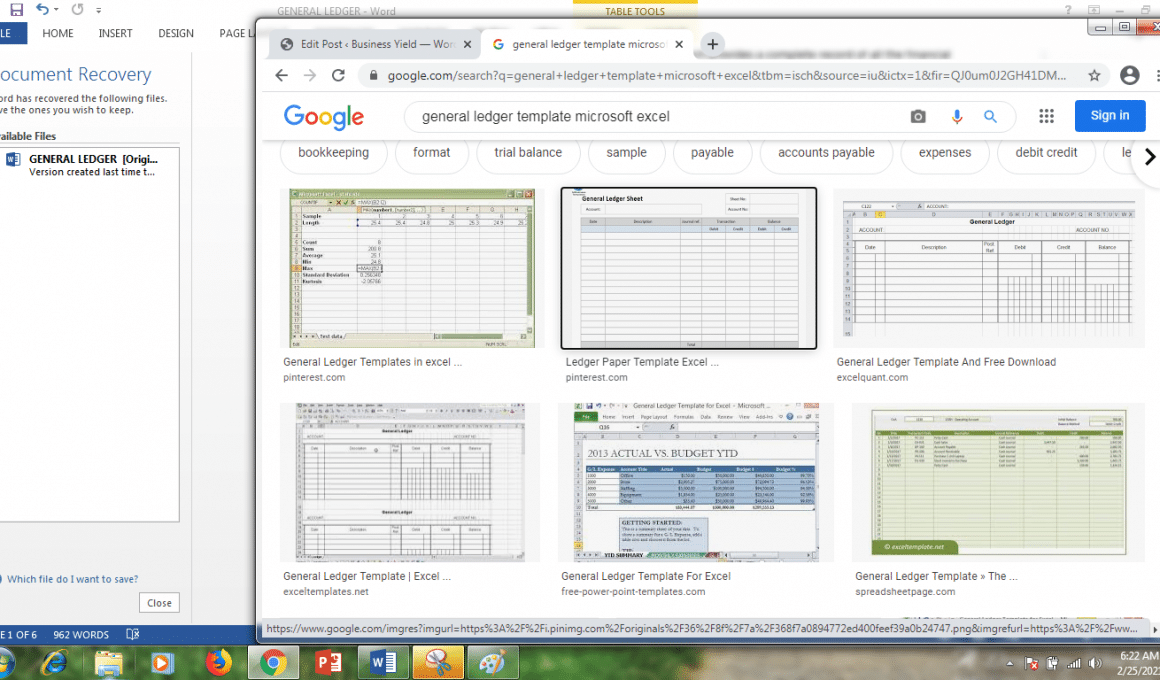Open Firefox from the taskbar
This screenshot has width=1160, height=680.
(218, 662)
